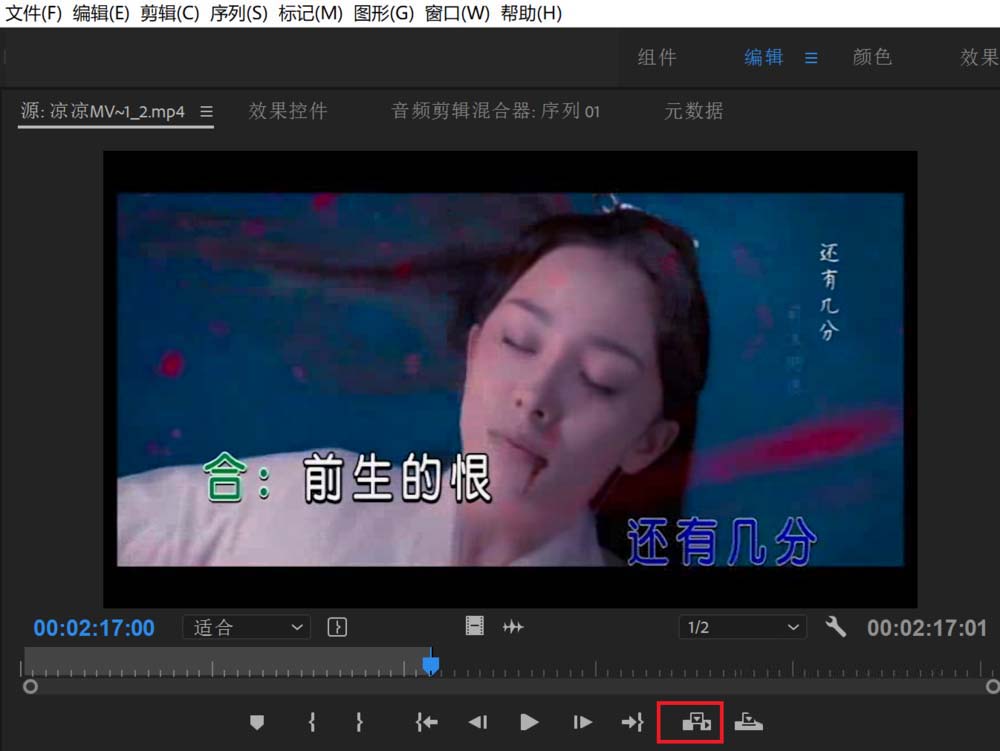The height and width of the screenshot is (751, 1000).
Task: Click the Step Forward one frame icon
Action: click(581, 722)
